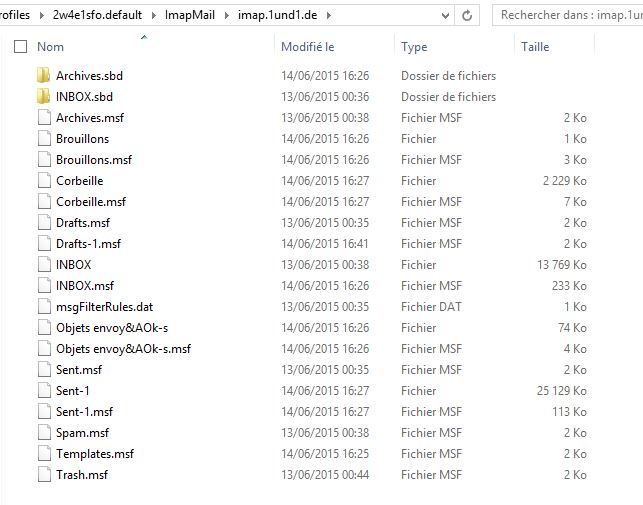
Task: Sort by the Taille column header
Action: click(535, 47)
